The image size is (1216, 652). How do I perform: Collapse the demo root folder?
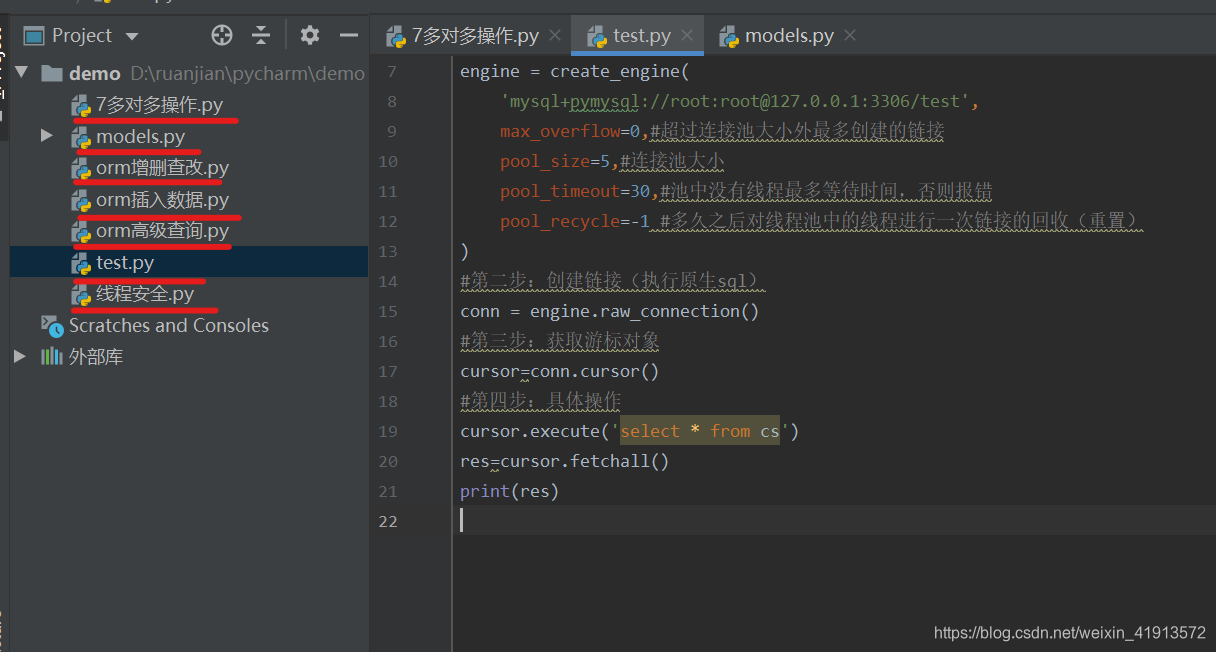(22, 73)
